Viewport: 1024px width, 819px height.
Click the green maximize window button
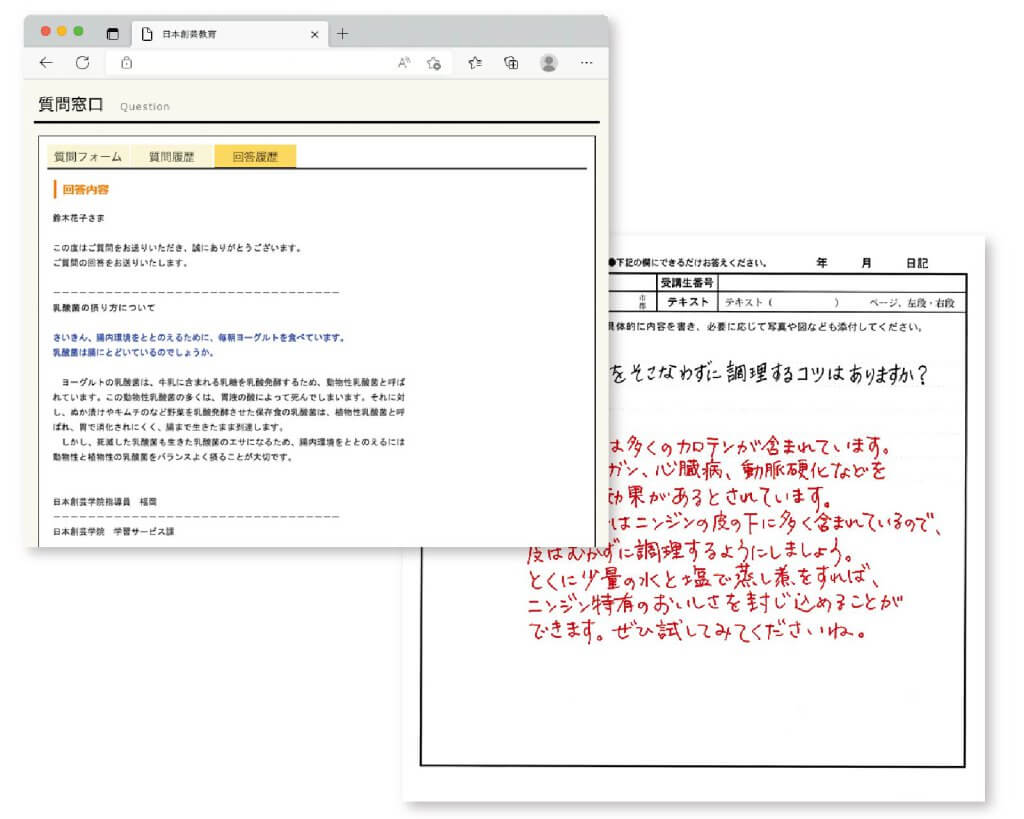click(x=79, y=31)
